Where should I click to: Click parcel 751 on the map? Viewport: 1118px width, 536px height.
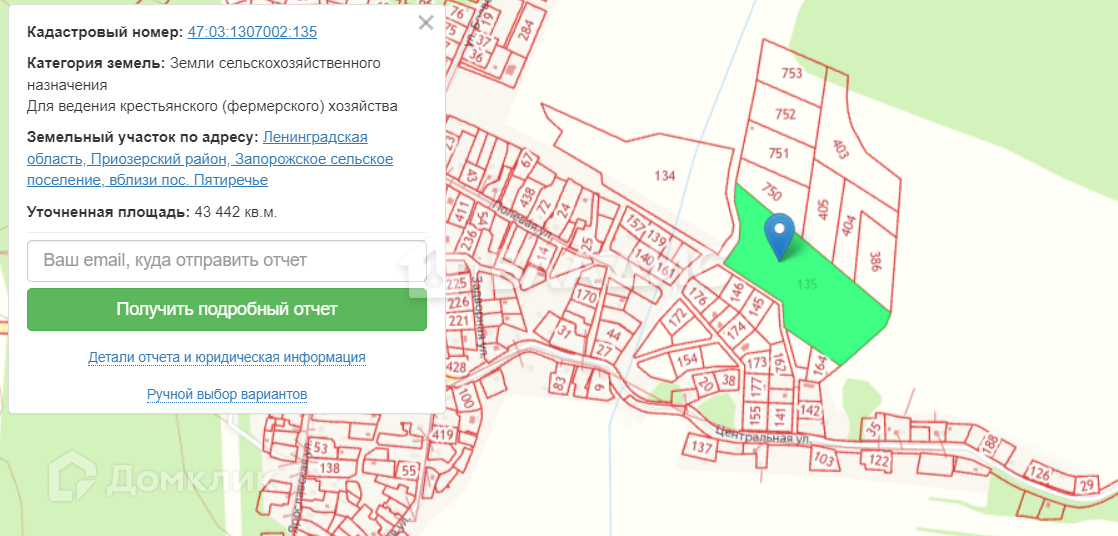point(779,153)
